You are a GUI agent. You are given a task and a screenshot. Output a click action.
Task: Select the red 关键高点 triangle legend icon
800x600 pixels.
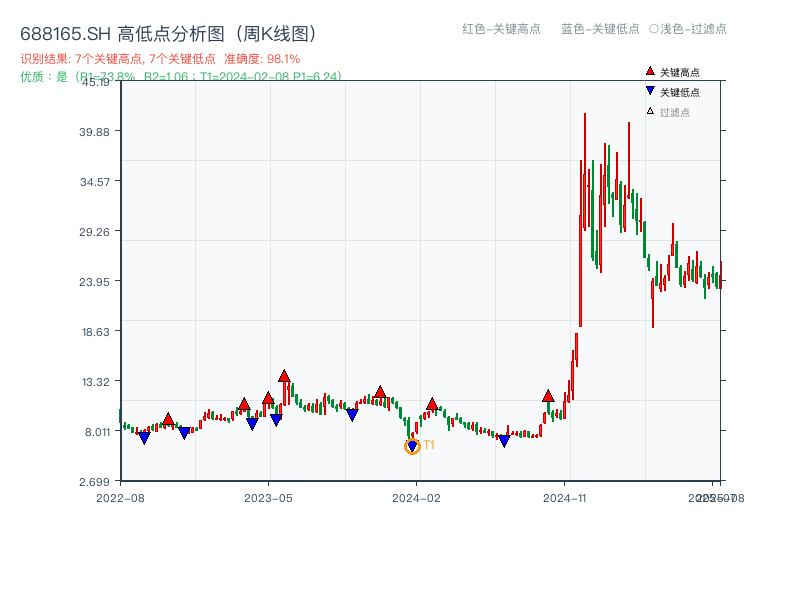tap(648, 72)
